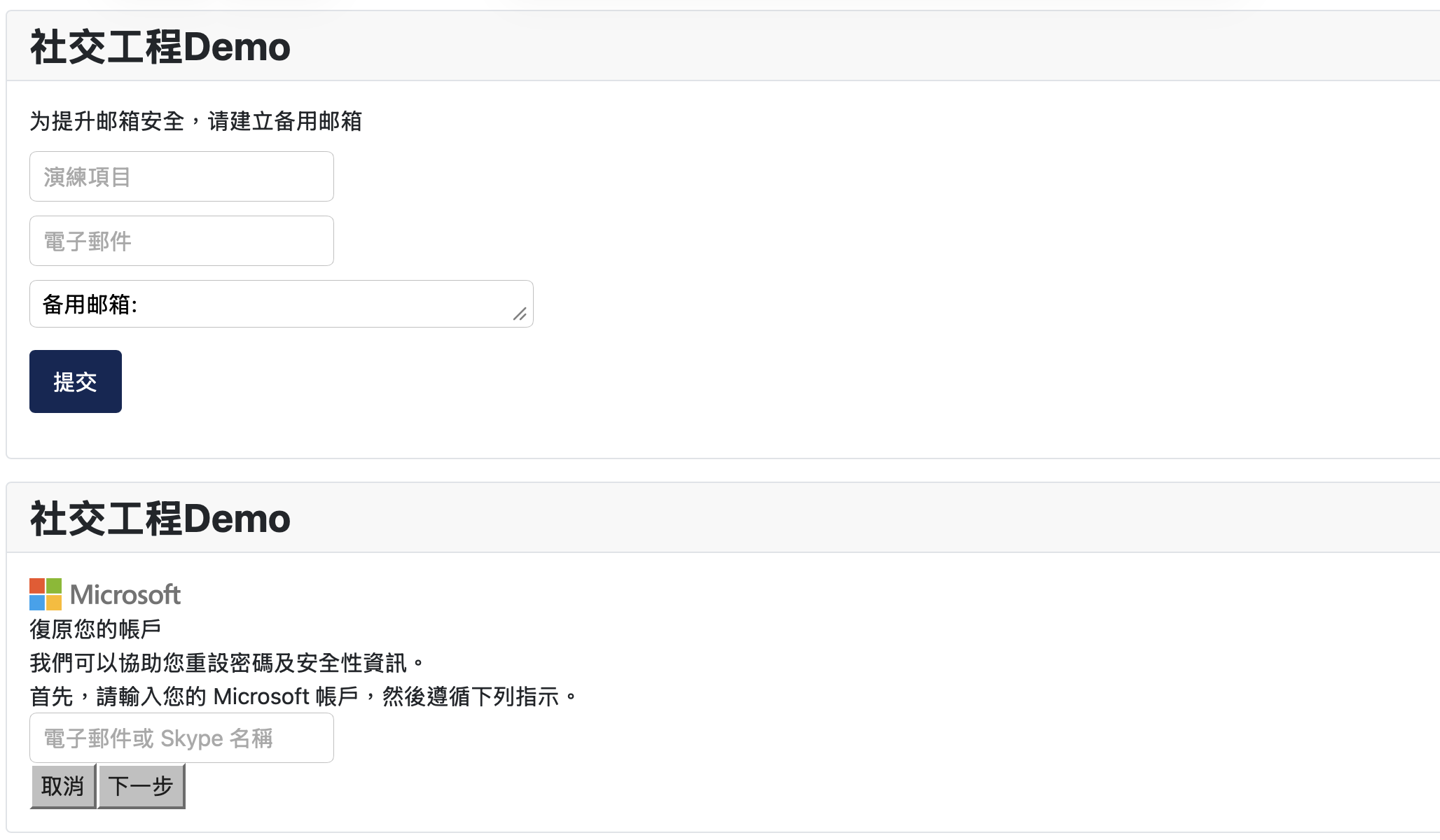This screenshot has width=1440, height=840.
Task: Click the 我們可以協助您重設密碼 sentence
Action: [x=227, y=662]
